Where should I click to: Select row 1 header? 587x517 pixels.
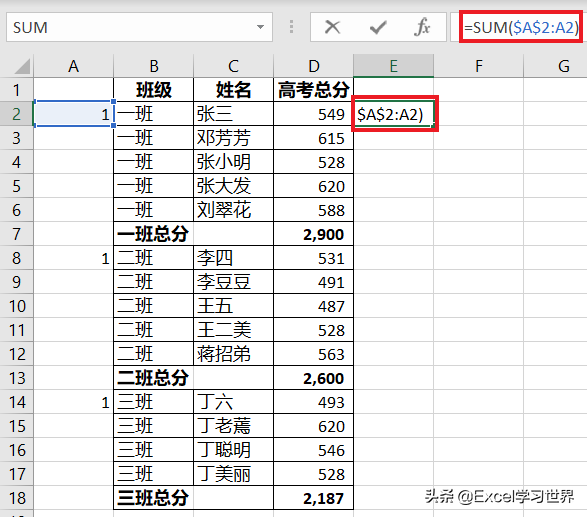coord(16,90)
